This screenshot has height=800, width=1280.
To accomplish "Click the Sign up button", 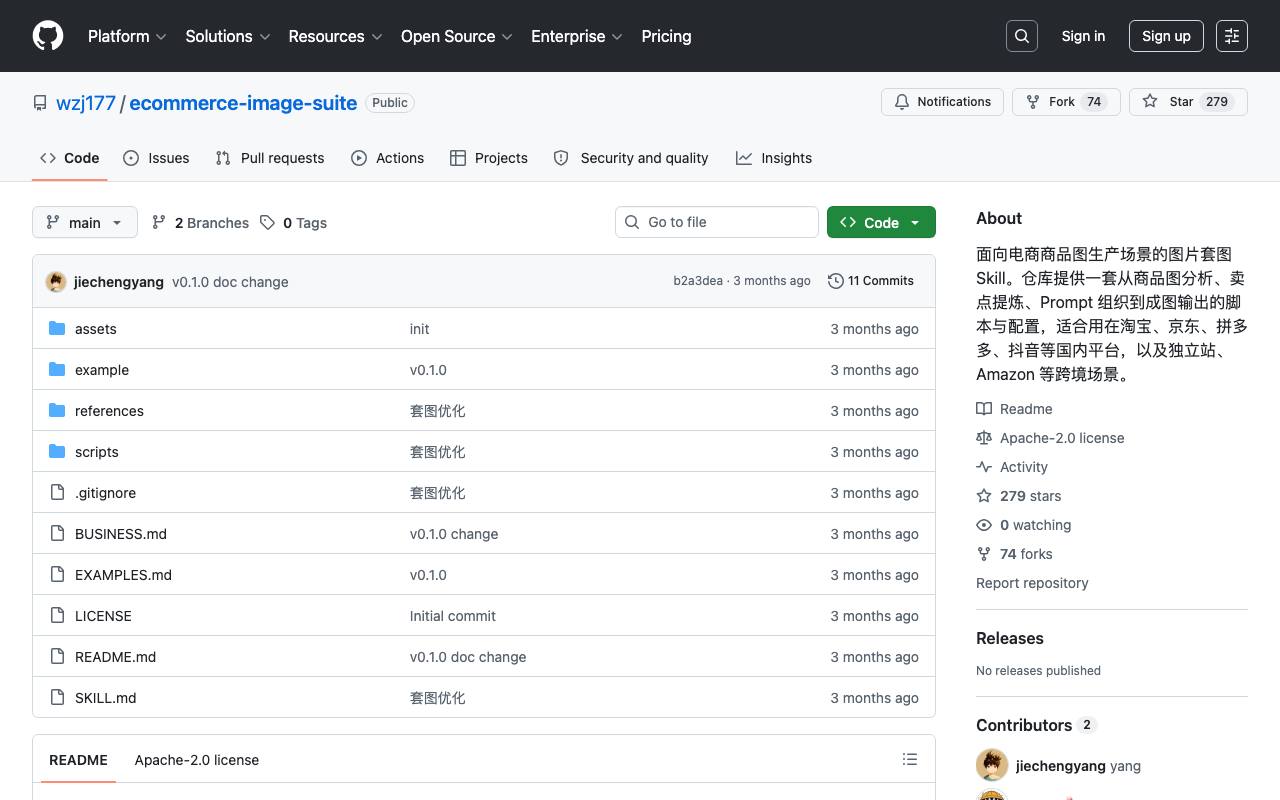I will click(x=1166, y=36).
